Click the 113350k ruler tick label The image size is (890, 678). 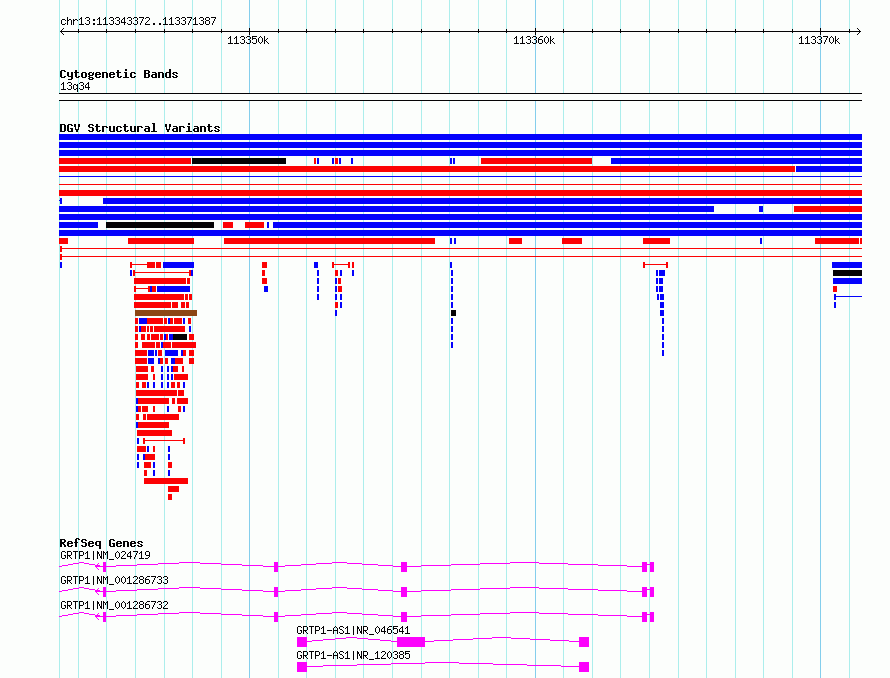coord(248,40)
